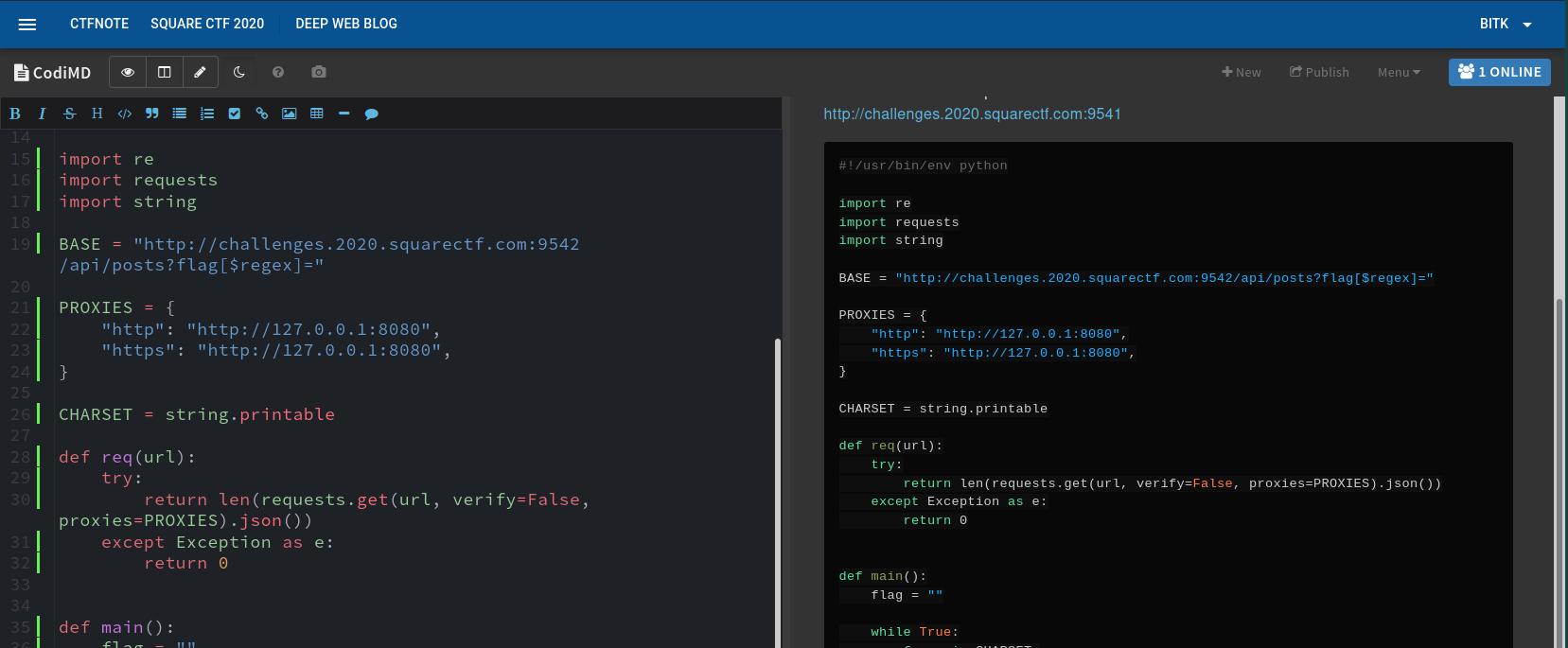
Task: Open the challenges.2020.squarectf.com:9541 link
Action: tap(972, 114)
